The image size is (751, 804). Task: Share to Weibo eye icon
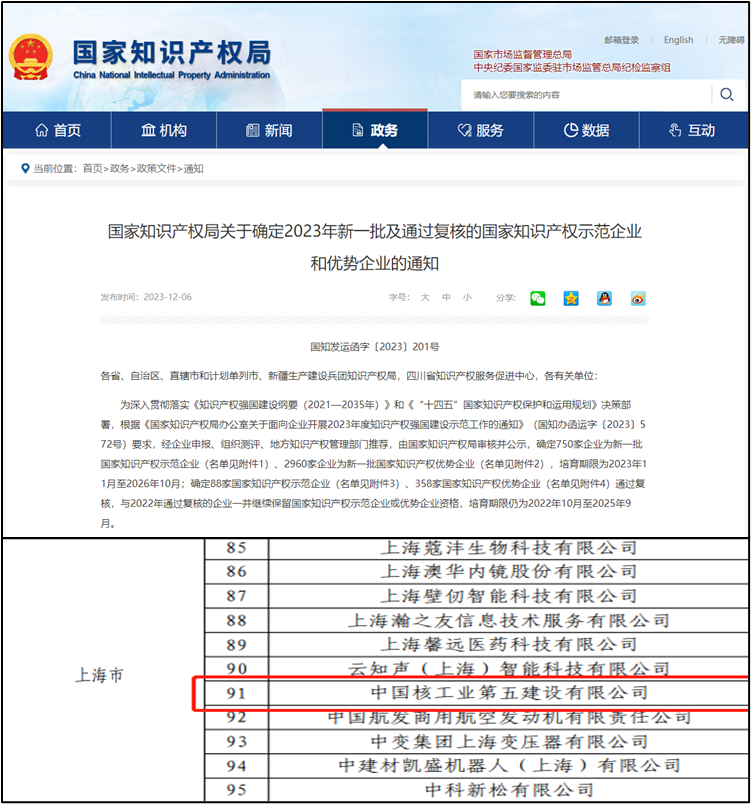coord(638,298)
